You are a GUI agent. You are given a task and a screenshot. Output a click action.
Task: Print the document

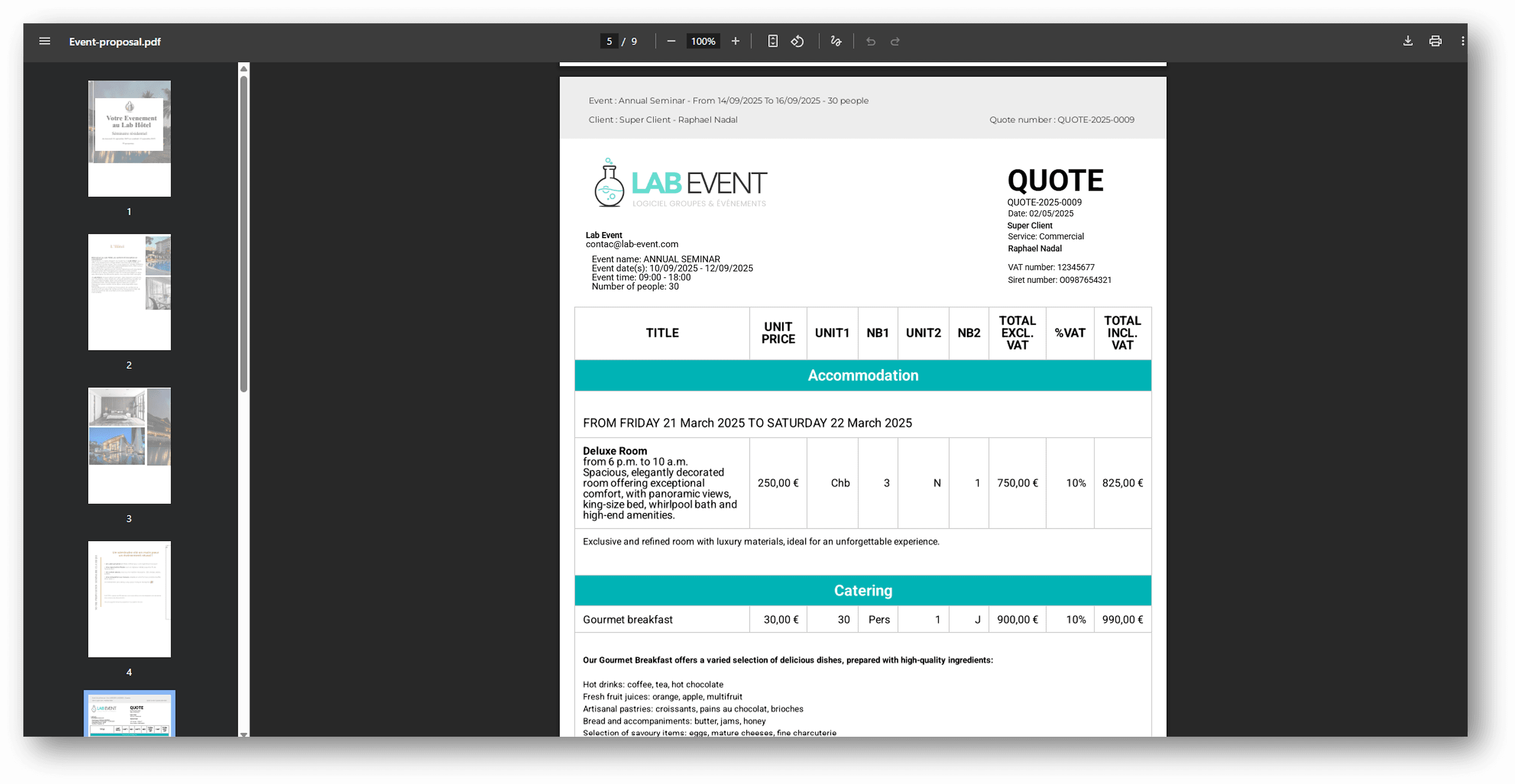(x=1435, y=41)
